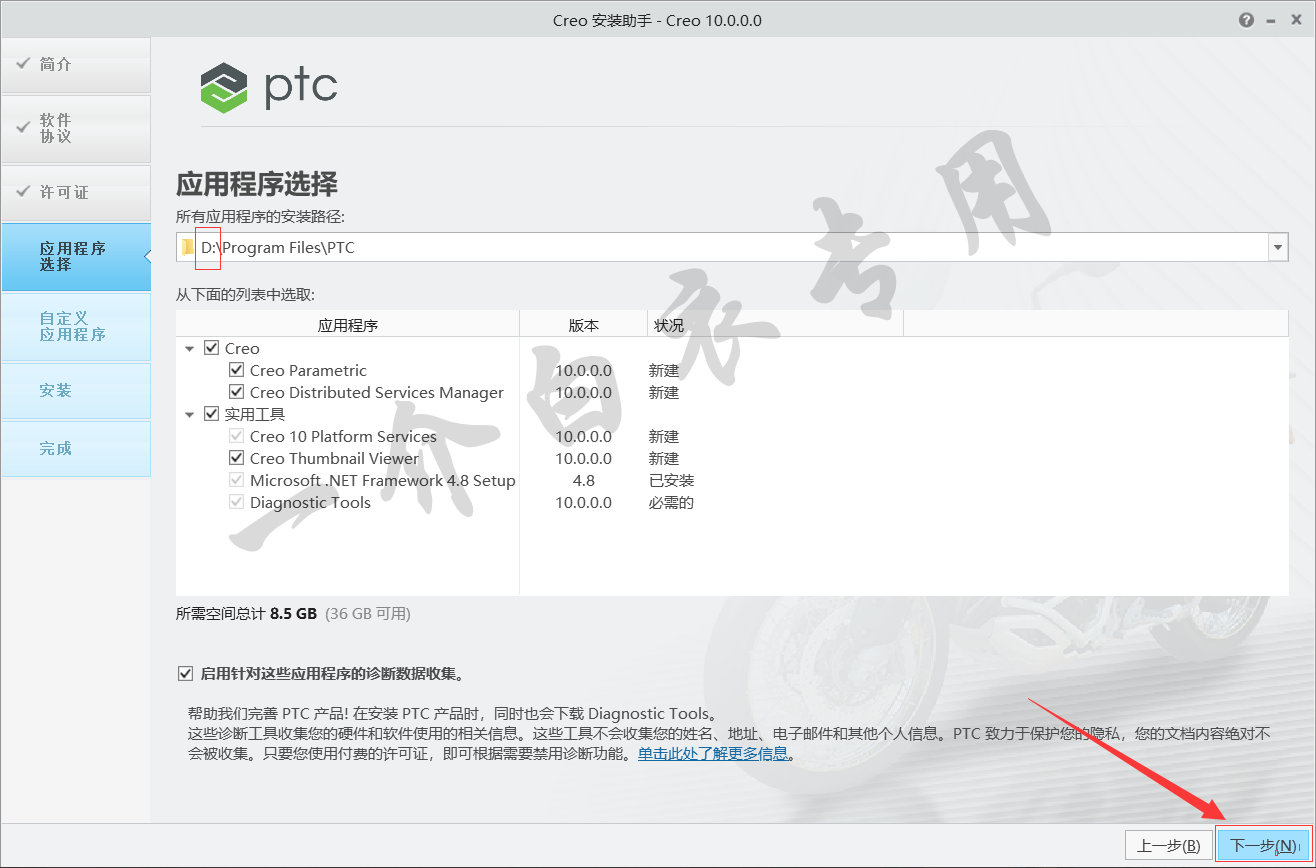Select the Creo Distributed Services Manager label
The image size is (1316, 868).
point(377,392)
